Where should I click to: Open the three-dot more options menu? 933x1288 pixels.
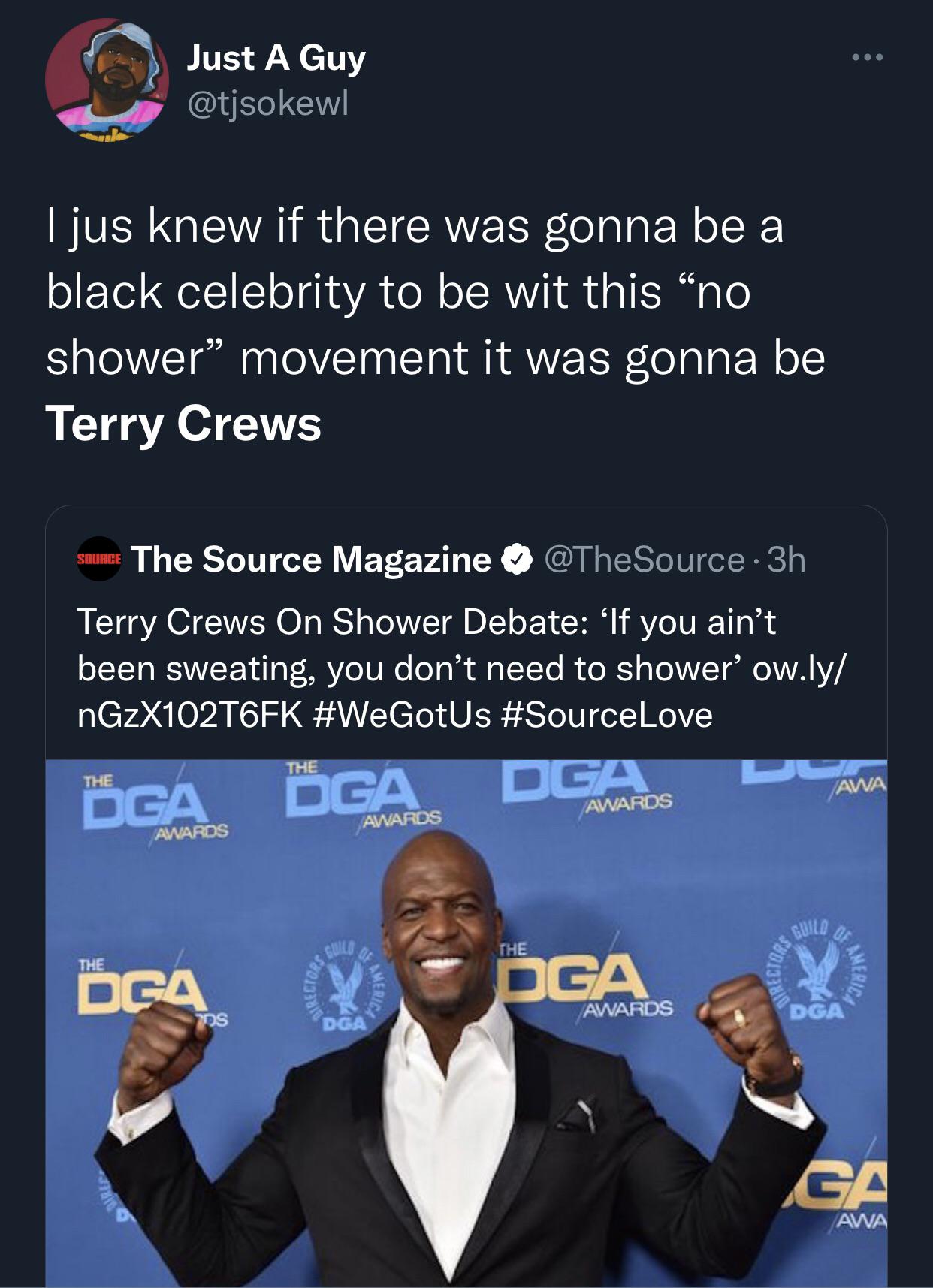[x=869, y=58]
